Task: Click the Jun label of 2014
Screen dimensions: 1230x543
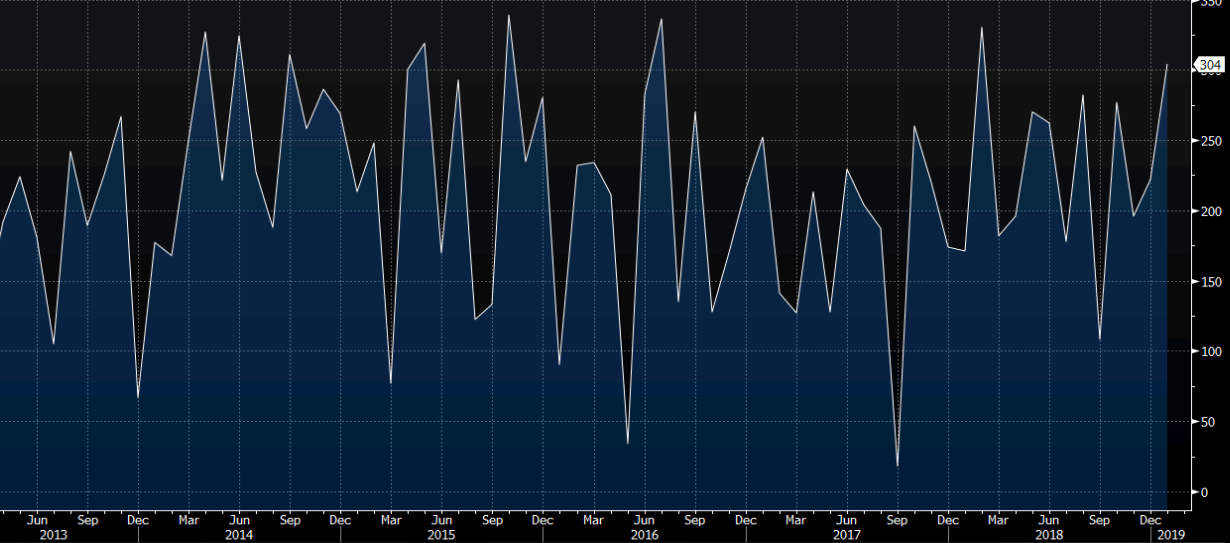Action: [239, 520]
